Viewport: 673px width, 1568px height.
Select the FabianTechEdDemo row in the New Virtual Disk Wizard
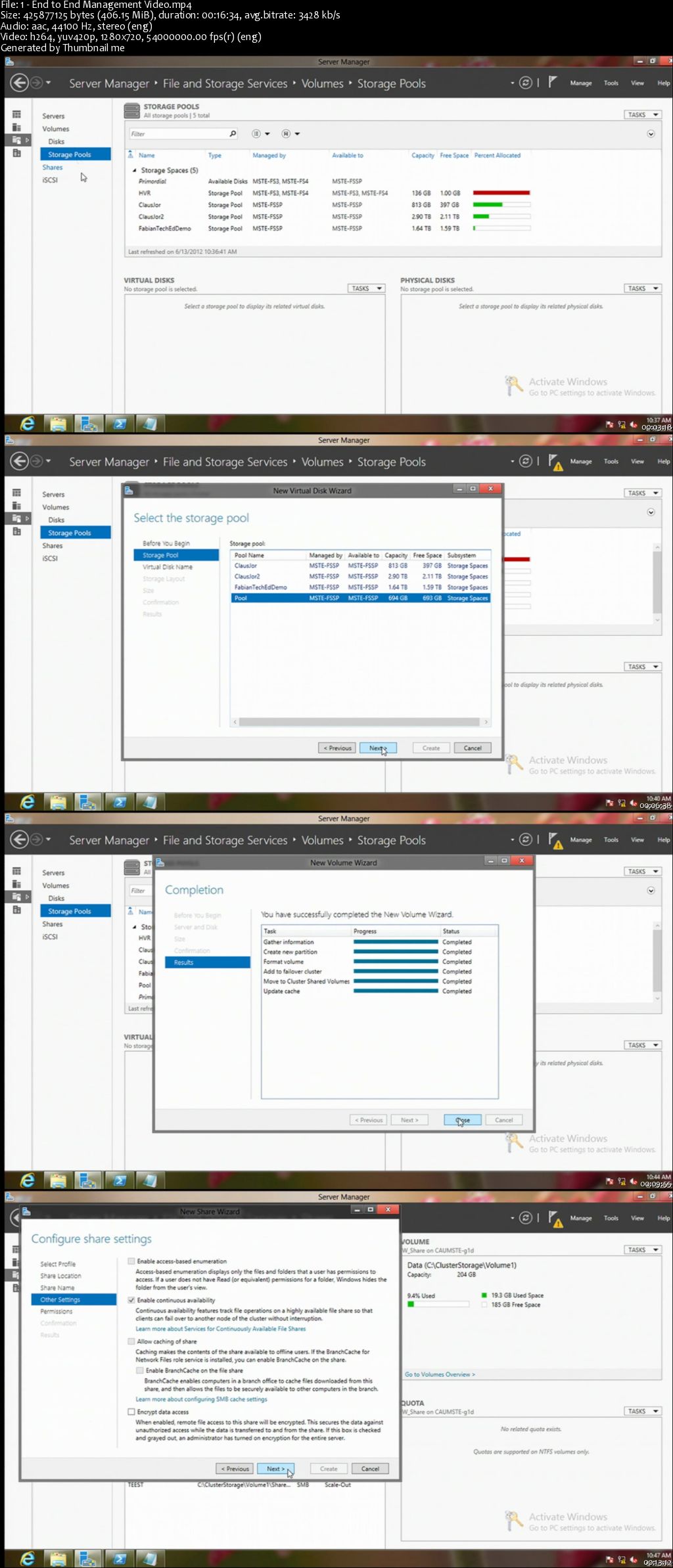click(x=360, y=587)
